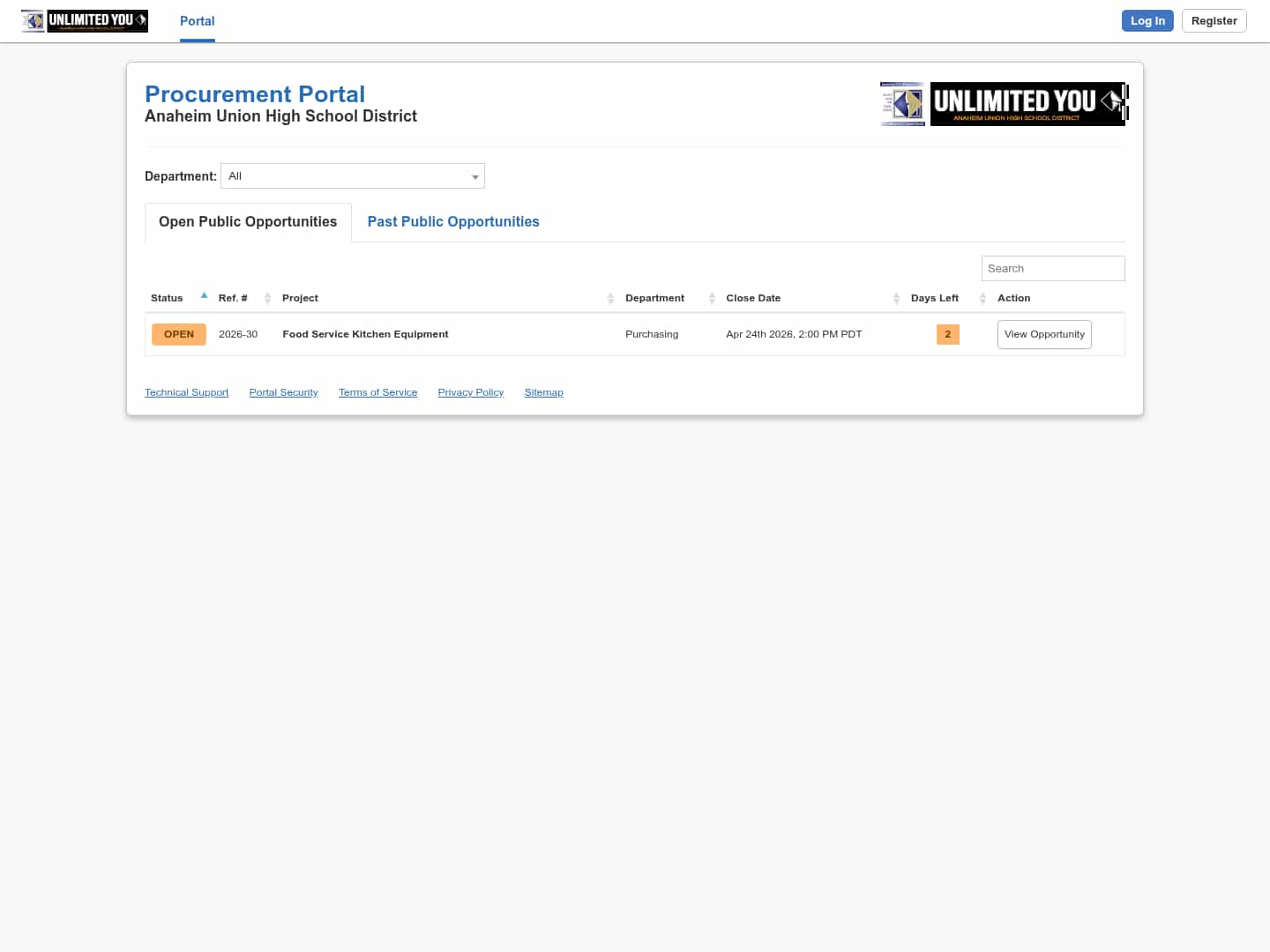Click the blue Log In button
The image size is (1270, 952).
[1147, 20]
